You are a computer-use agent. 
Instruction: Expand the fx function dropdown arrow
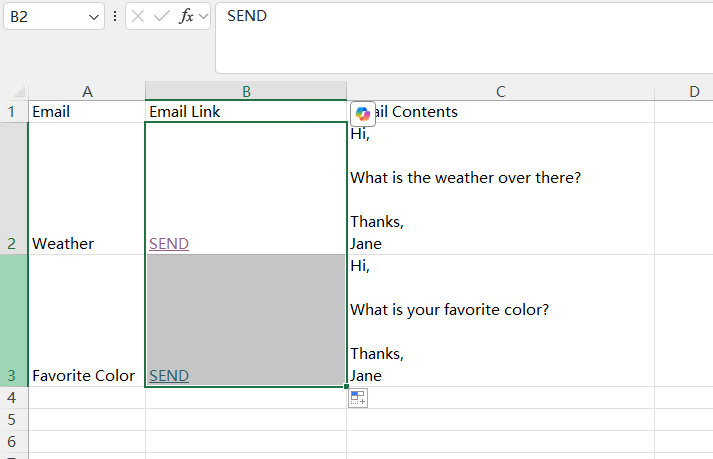click(x=203, y=17)
